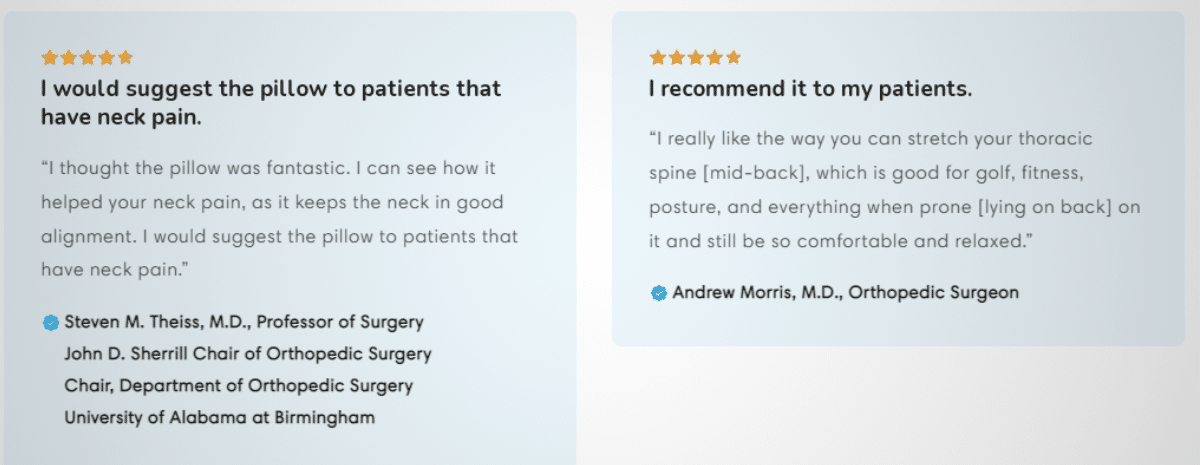This screenshot has height=465, width=1200.
Task: Select the "I recommend it to my patients" heading
Action: tap(810, 89)
